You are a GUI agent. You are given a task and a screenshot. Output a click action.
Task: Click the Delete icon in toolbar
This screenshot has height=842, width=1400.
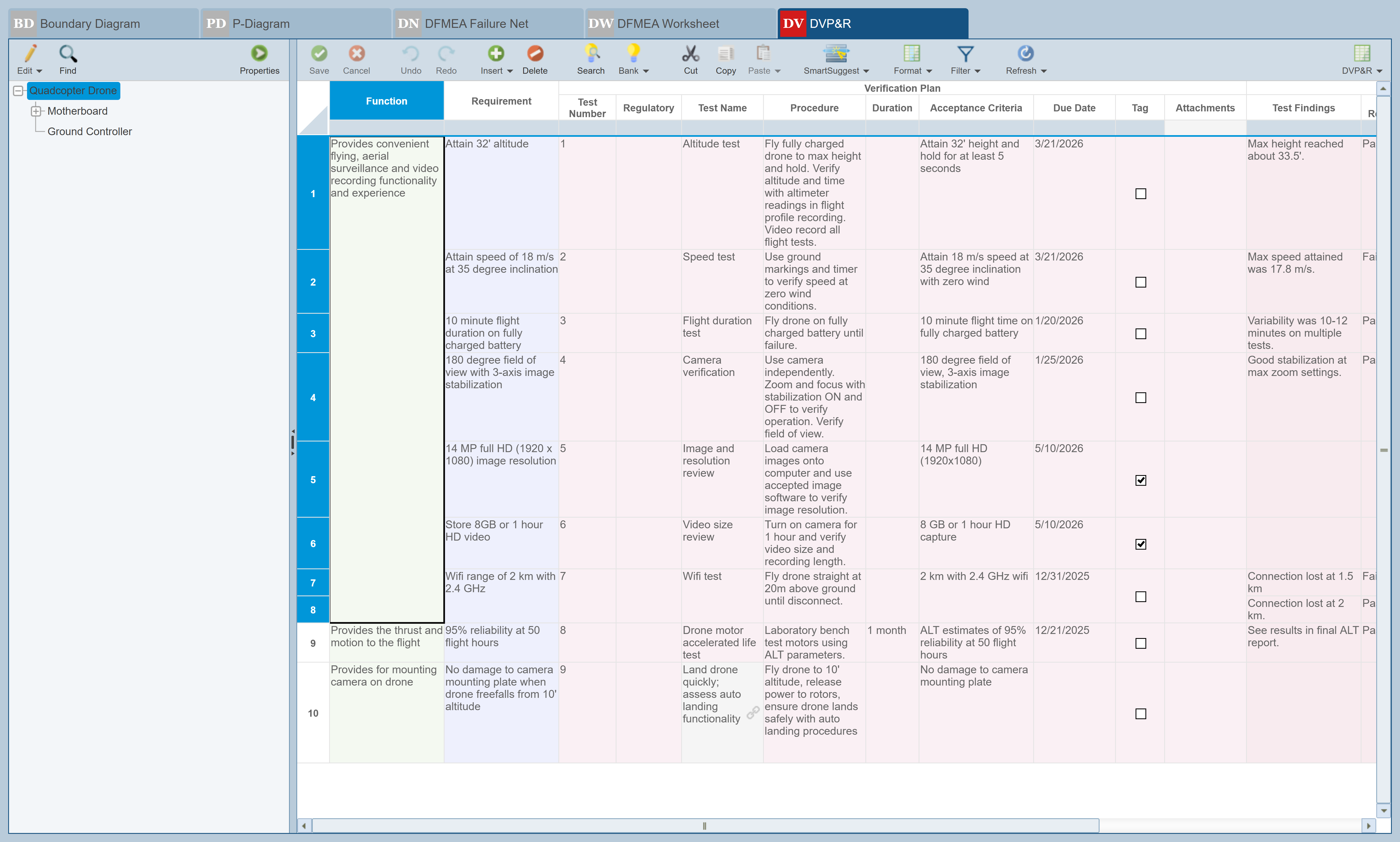click(x=535, y=53)
